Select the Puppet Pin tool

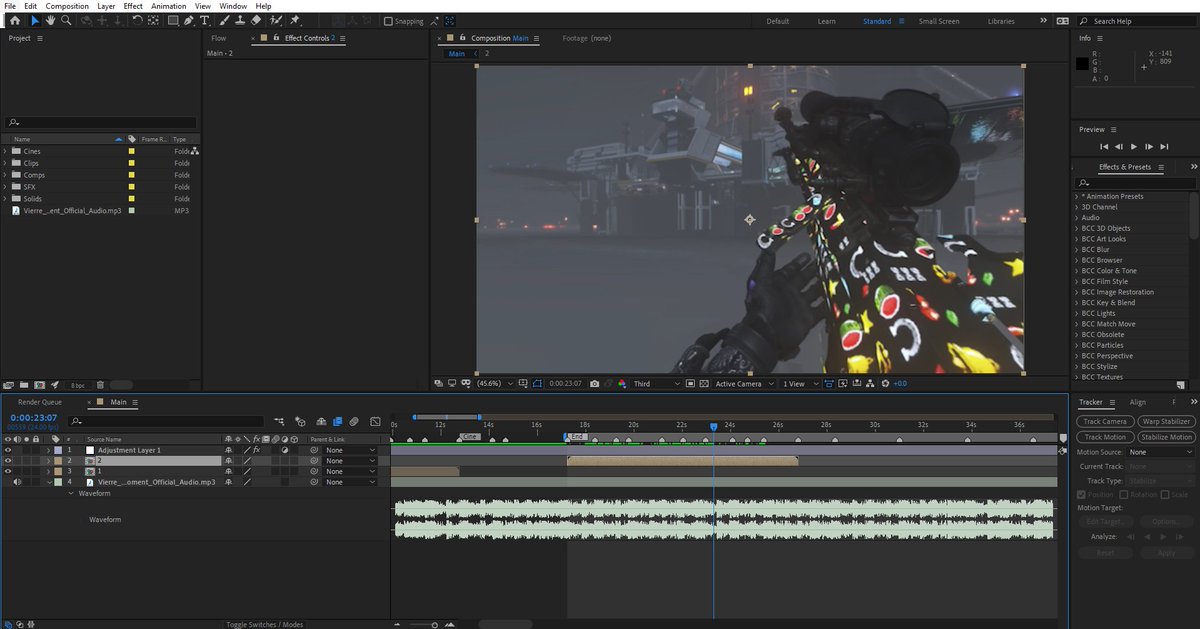coord(295,20)
